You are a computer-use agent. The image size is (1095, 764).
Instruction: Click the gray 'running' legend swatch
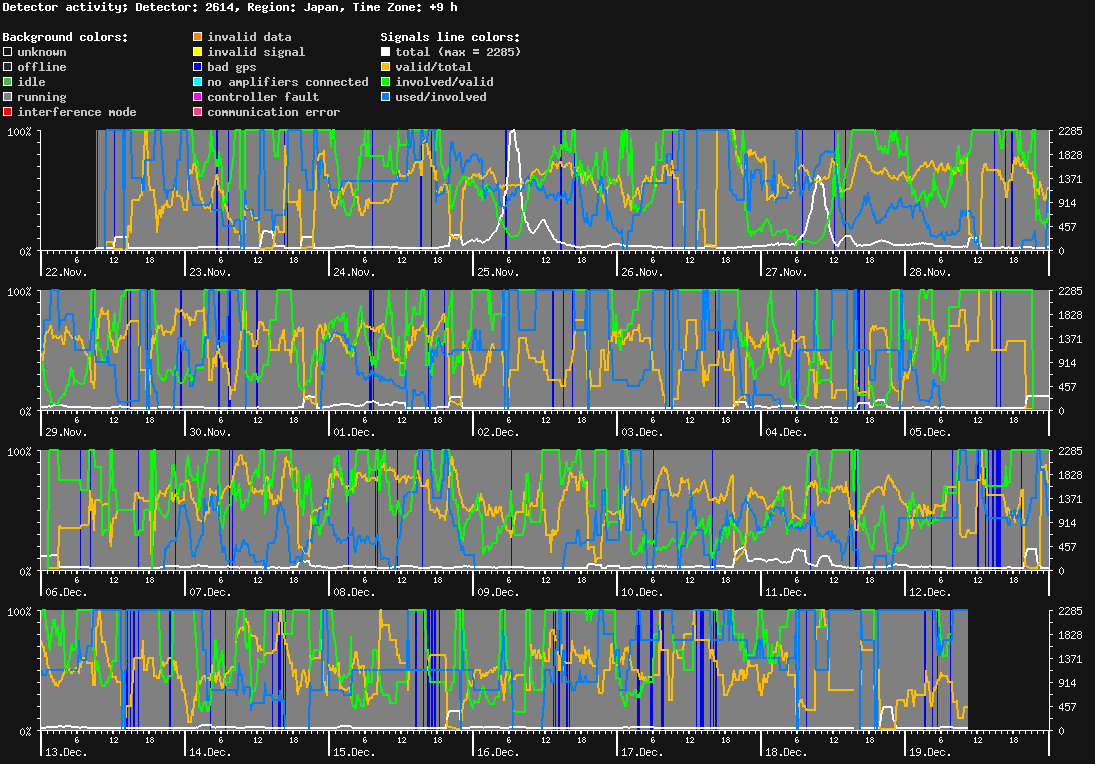pos(8,97)
